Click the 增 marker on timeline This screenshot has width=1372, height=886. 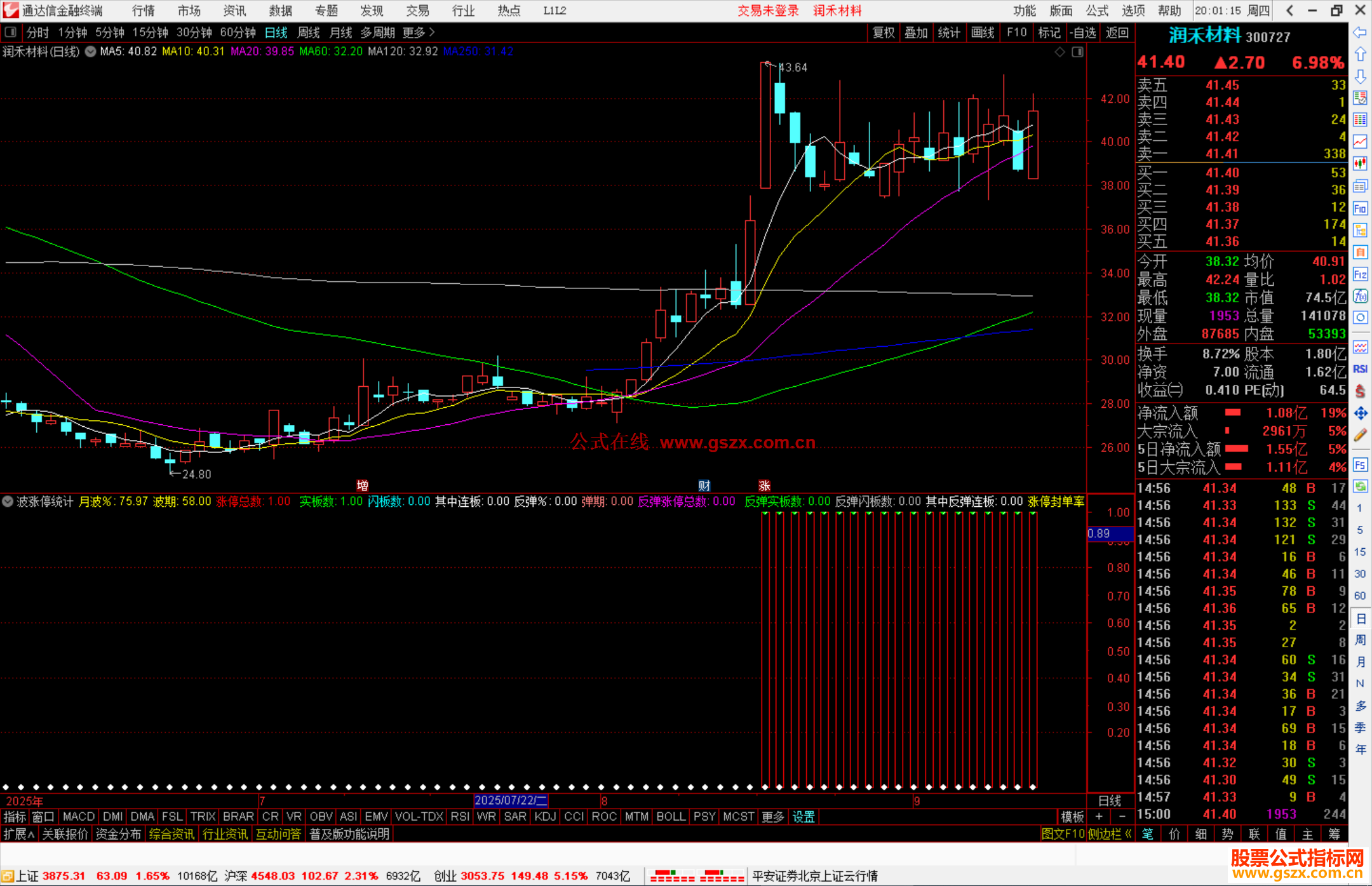[x=363, y=486]
